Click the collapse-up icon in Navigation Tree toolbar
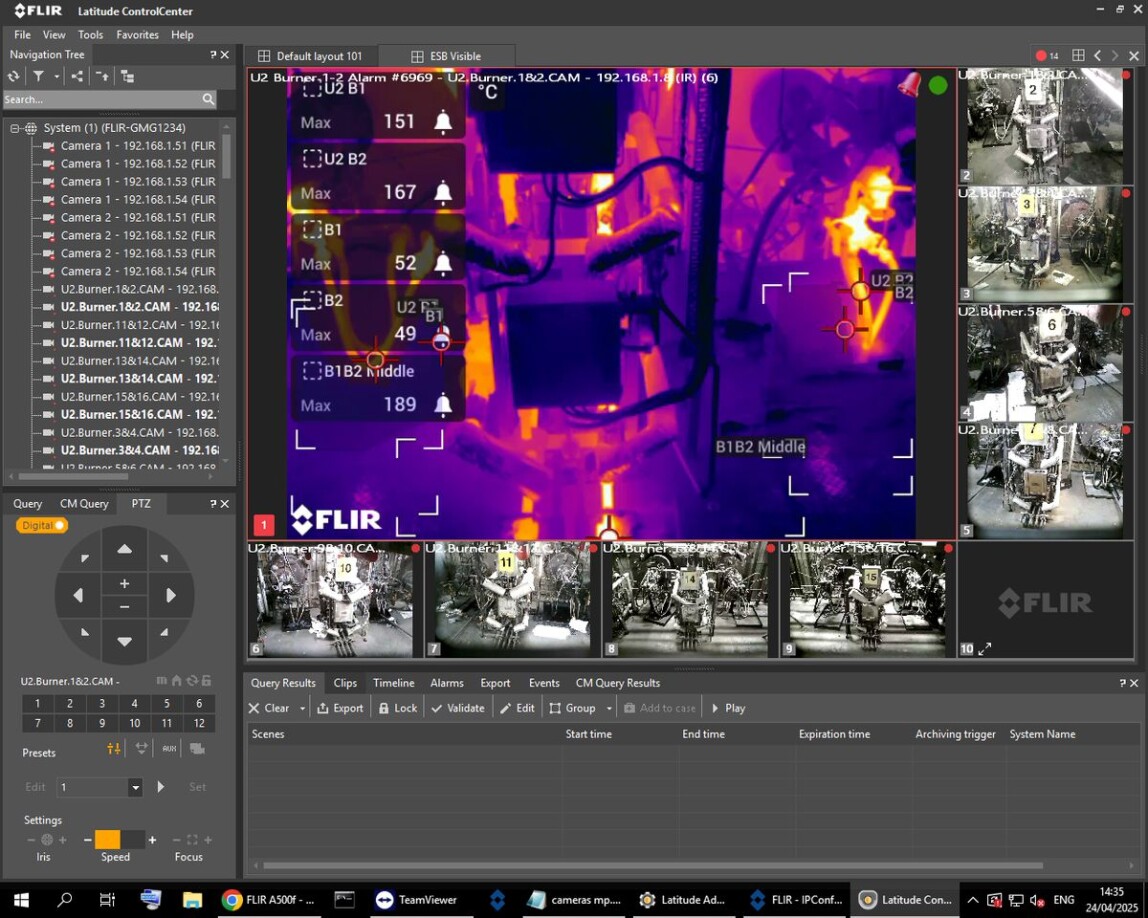This screenshot has width=1148, height=918. pos(102,76)
